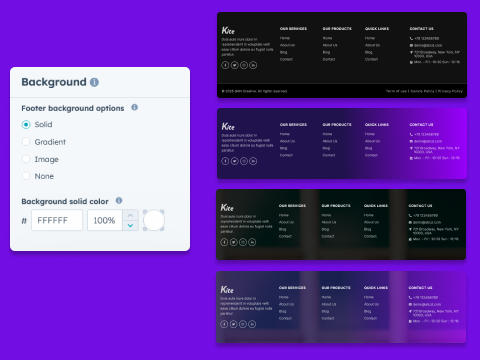
Task: Click the FFFFFF hex color input field
Action: [x=57, y=220]
